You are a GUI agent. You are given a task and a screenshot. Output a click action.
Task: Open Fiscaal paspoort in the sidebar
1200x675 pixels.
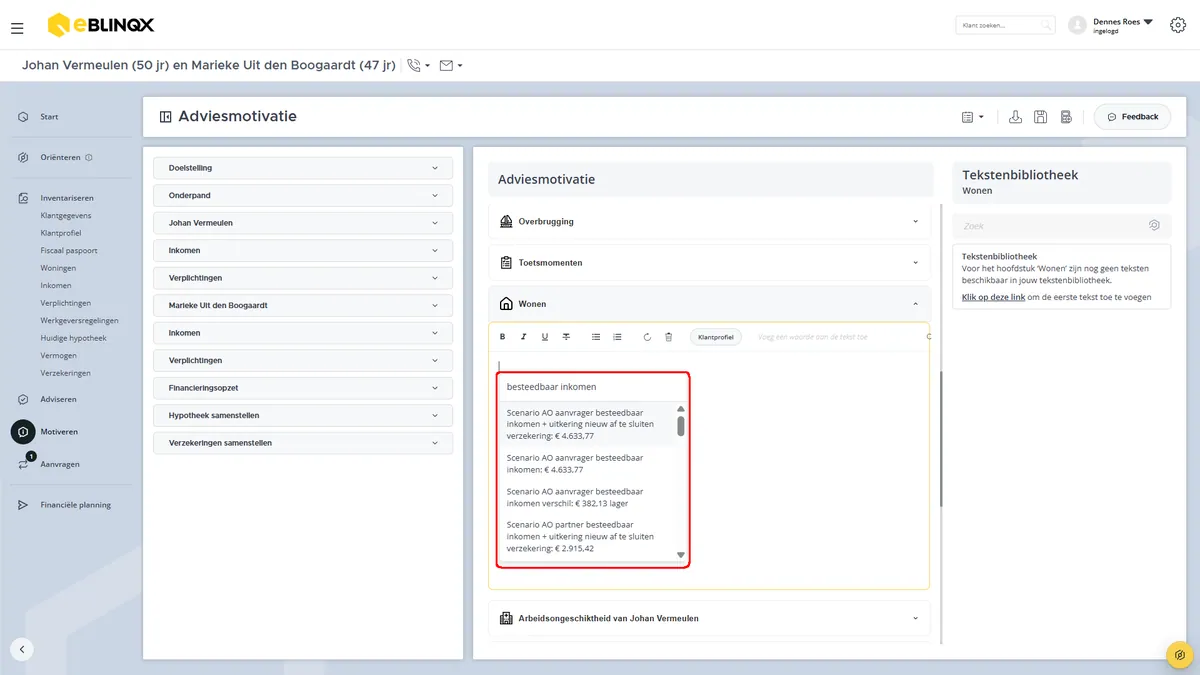(x=69, y=250)
